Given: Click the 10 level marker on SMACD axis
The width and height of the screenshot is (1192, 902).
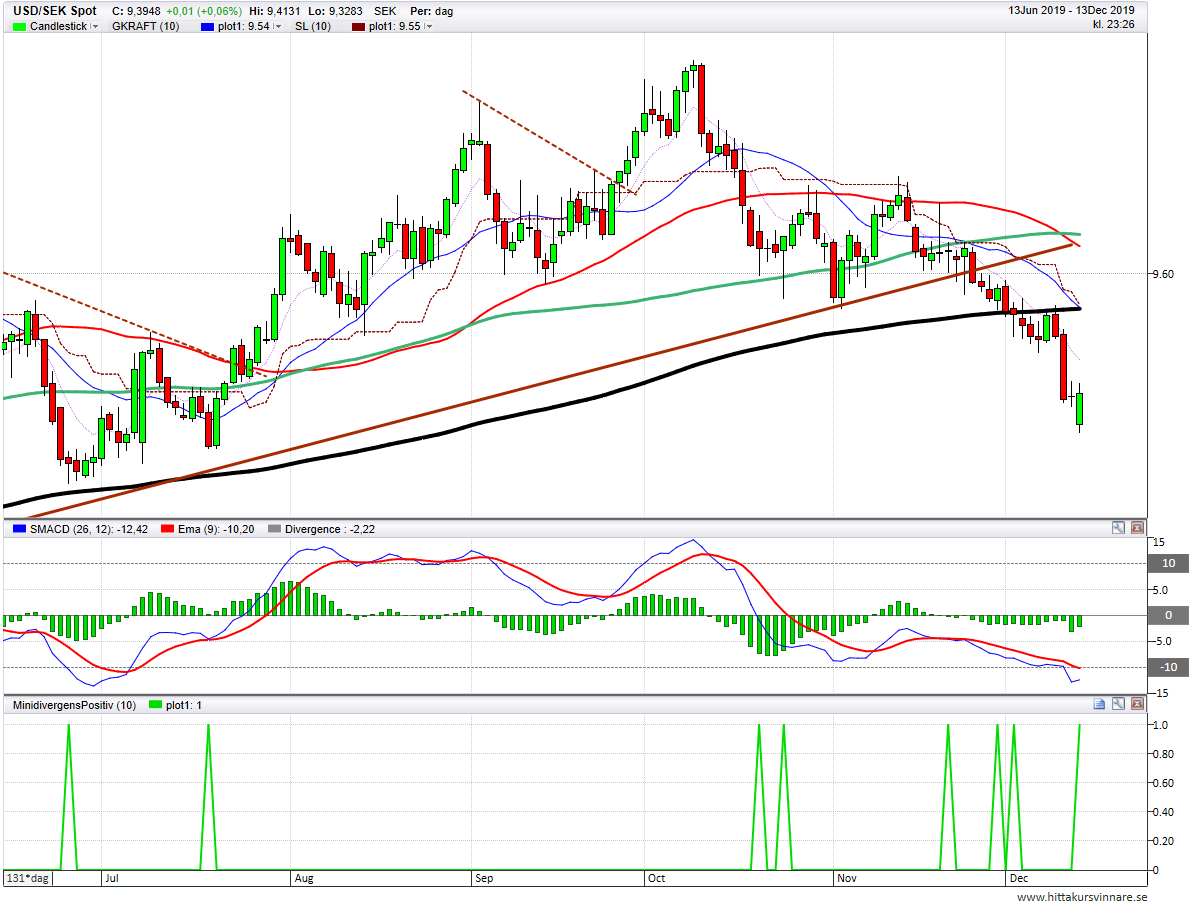Looking at the screenshot, I should point(1168,563).
